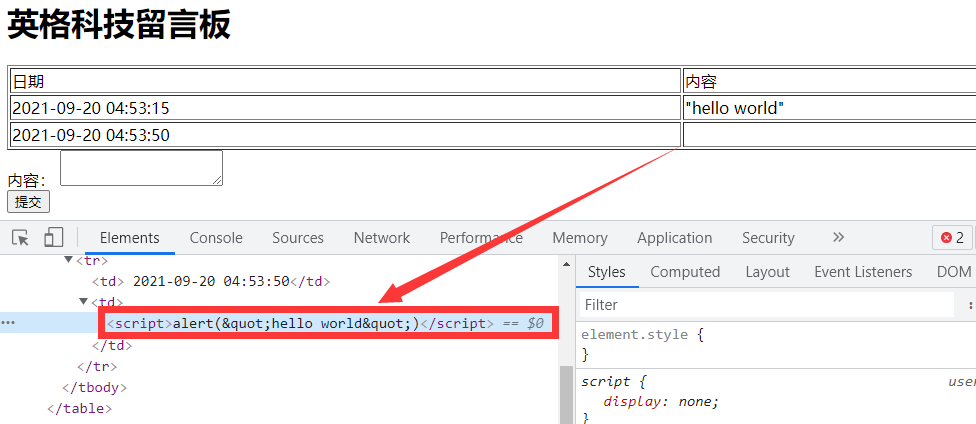
Task: Open the Event Listeners pane tab
Action: coord(862,272)
